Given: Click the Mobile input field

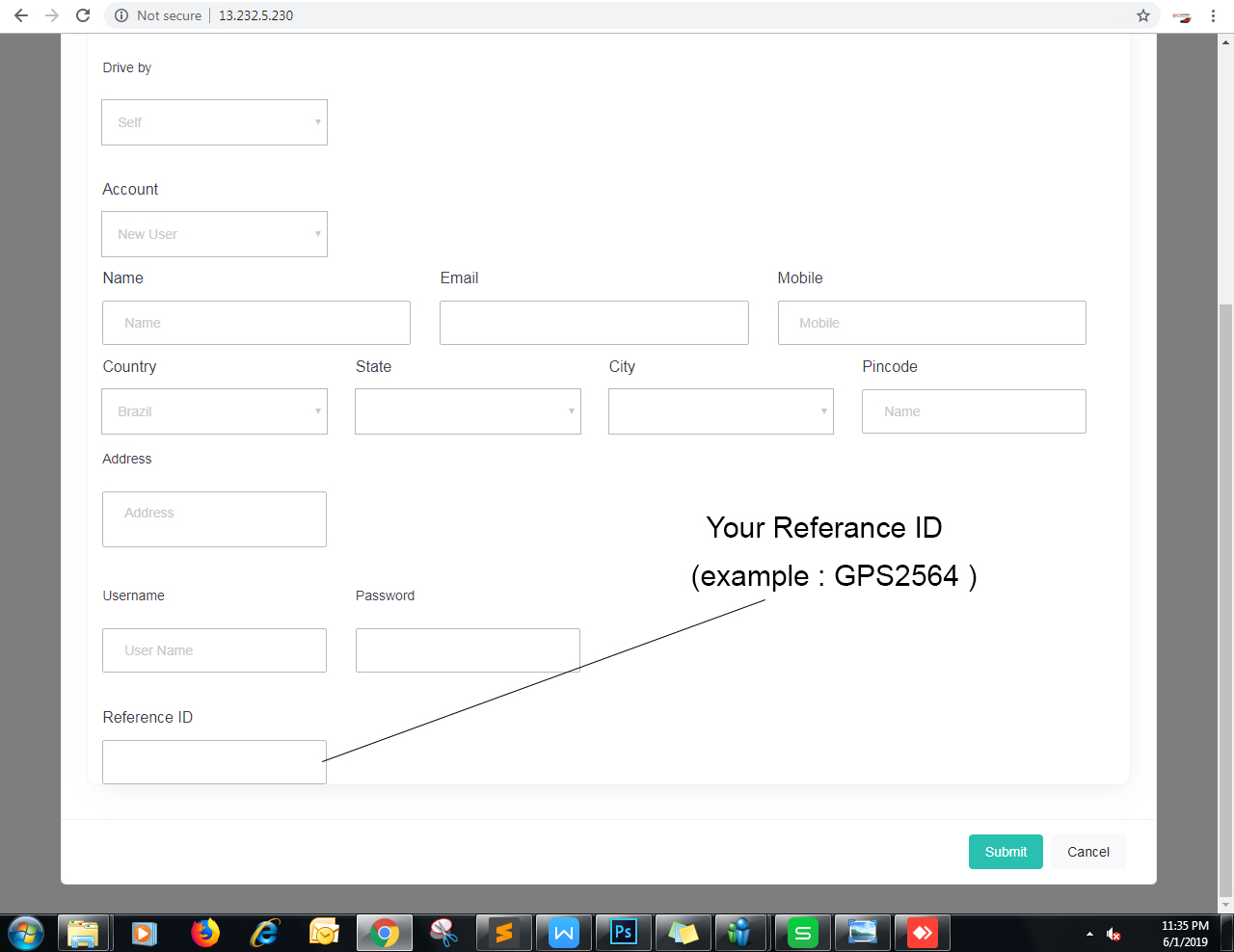Looking at the screenshot, I should coord(932,323).
